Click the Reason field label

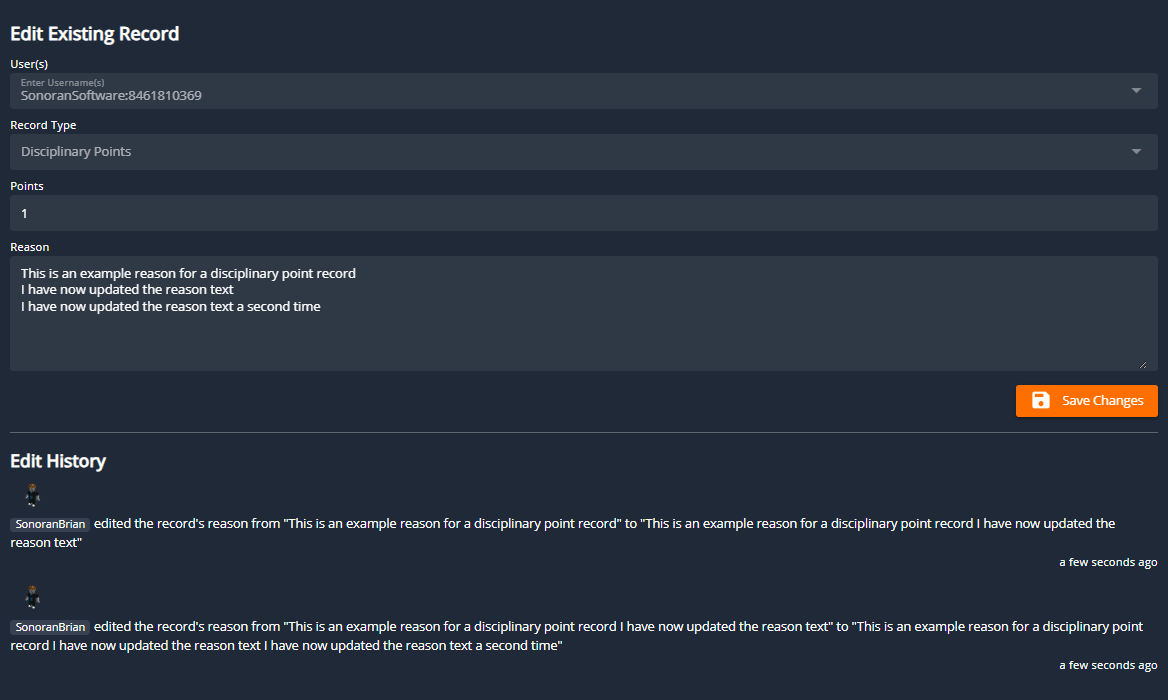(x=30, y=247)
